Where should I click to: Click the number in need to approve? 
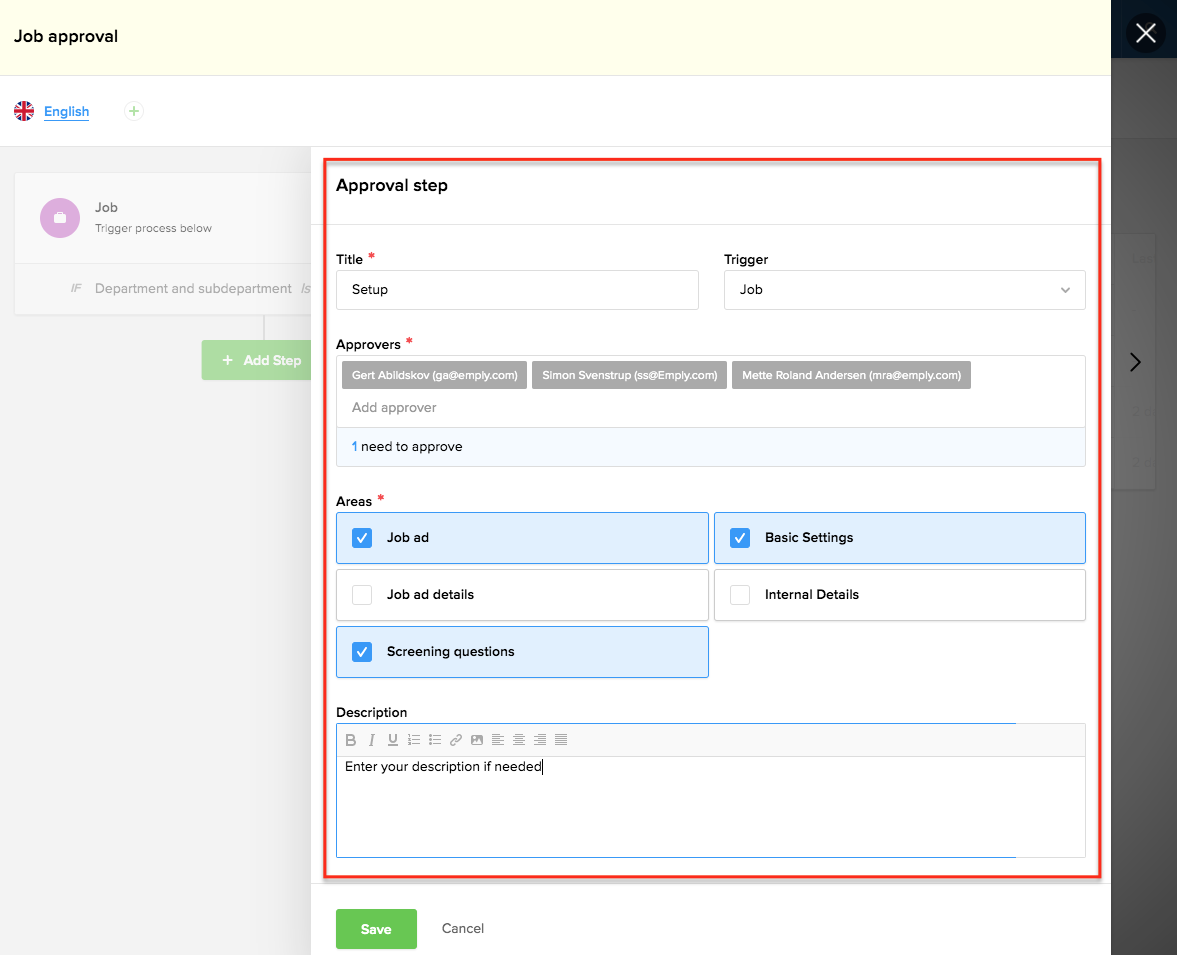tap(354, 447)
